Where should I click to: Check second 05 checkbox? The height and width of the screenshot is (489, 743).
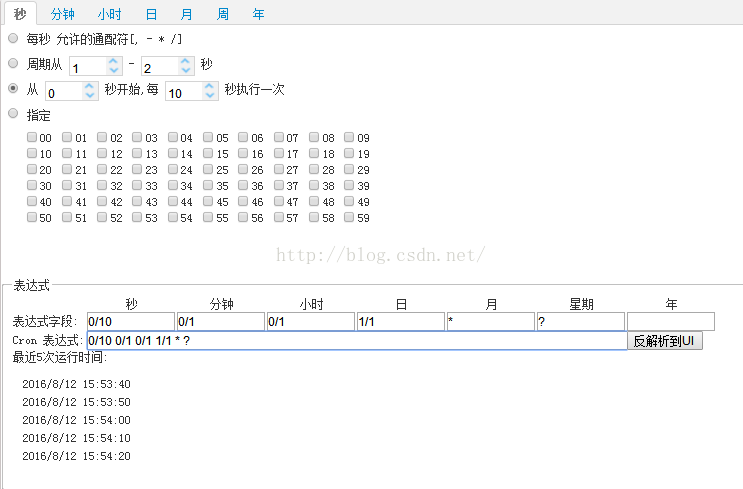(208, 137)
